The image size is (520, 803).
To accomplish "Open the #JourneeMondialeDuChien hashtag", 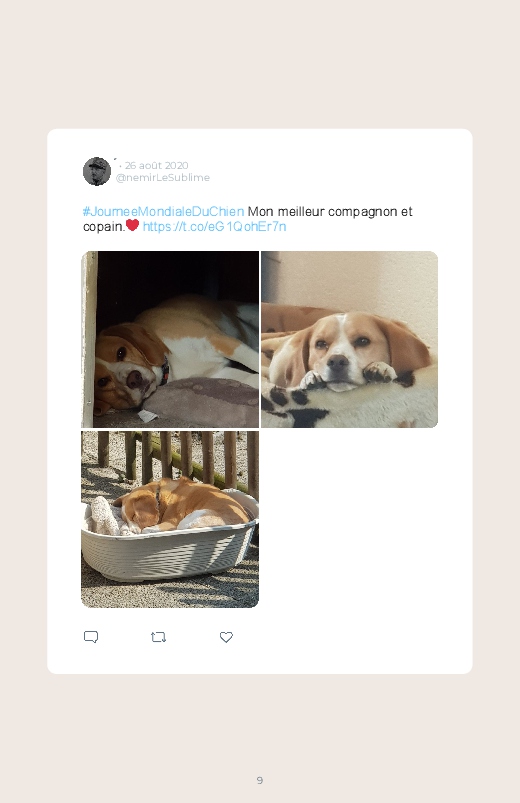I will 163,212.
